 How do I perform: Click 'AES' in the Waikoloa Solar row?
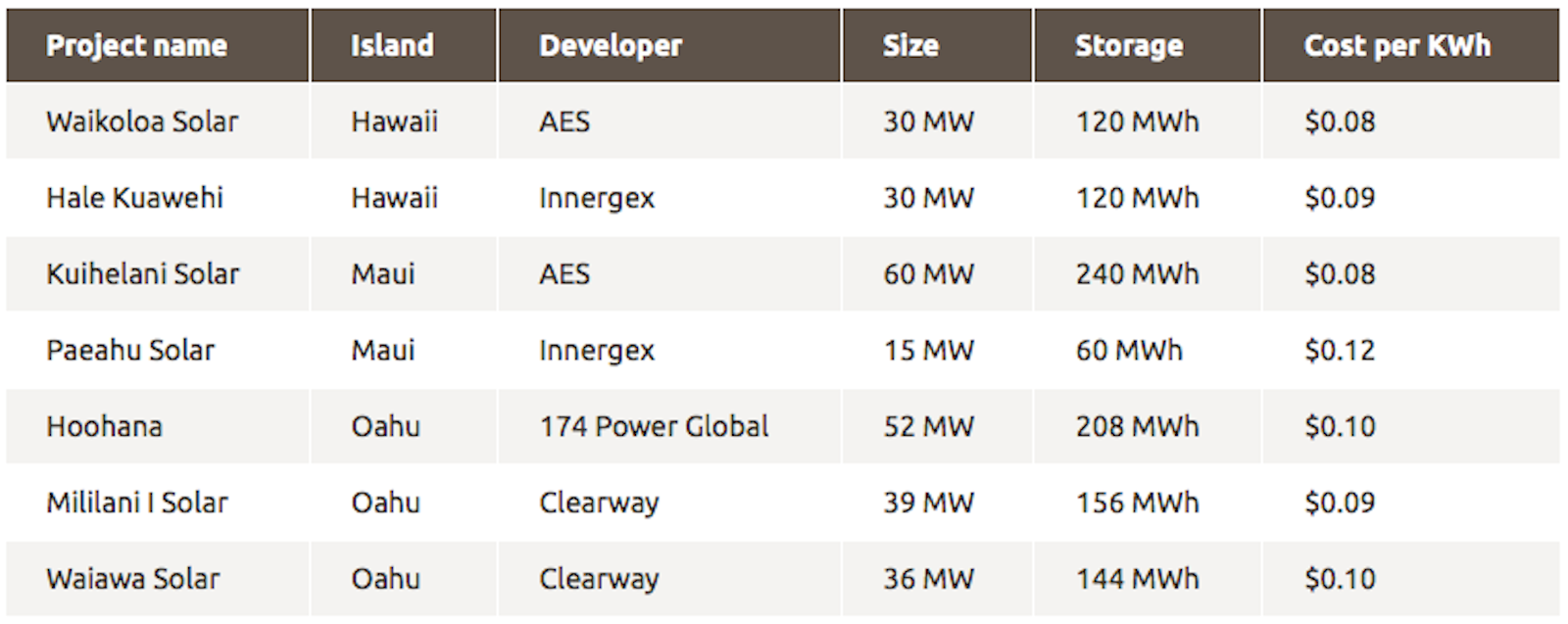(x=564, y=121)
